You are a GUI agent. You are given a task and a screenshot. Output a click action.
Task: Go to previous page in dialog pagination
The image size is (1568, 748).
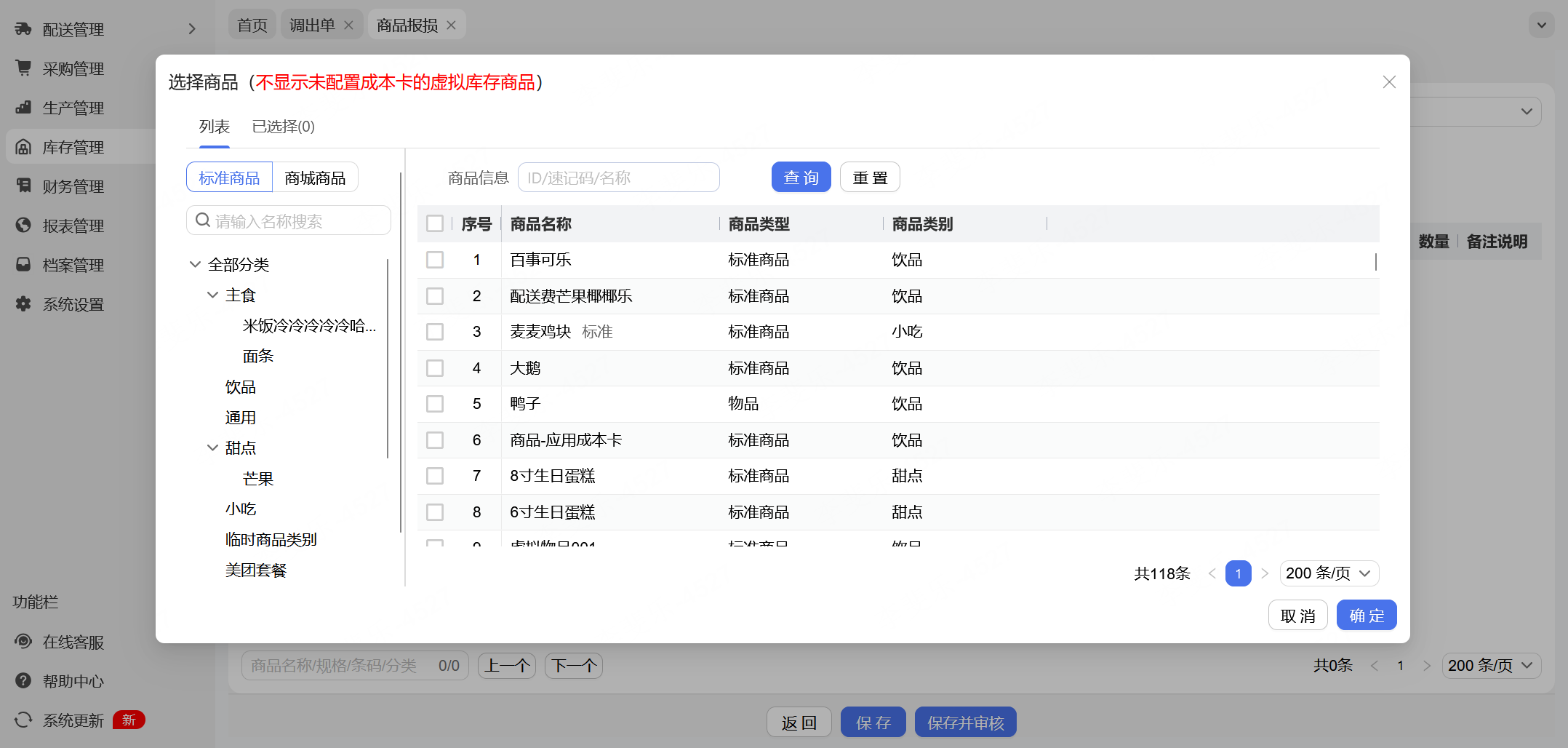pos(1212,573)
